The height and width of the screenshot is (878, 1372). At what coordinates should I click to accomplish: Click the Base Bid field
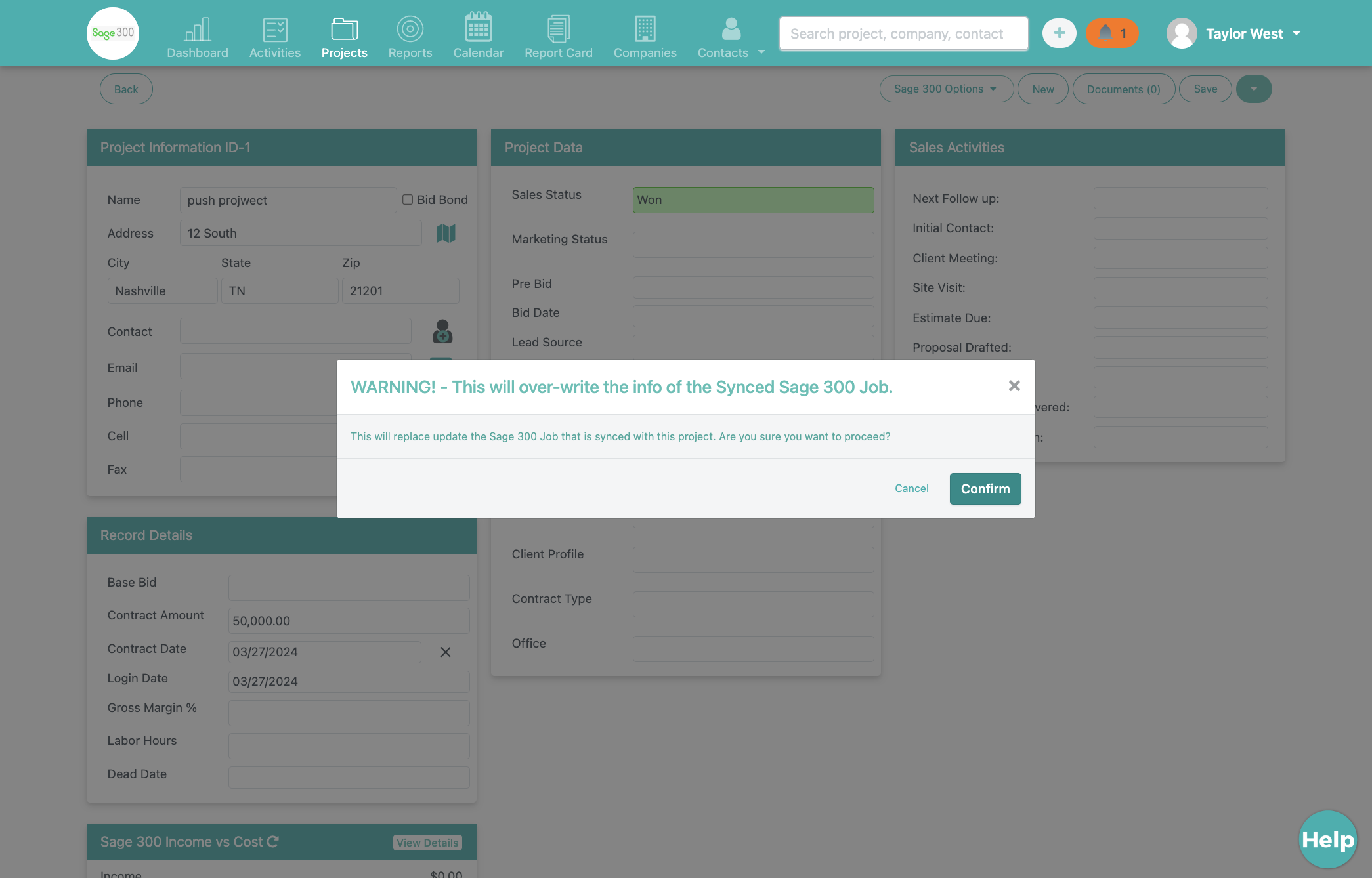[349, 588]
